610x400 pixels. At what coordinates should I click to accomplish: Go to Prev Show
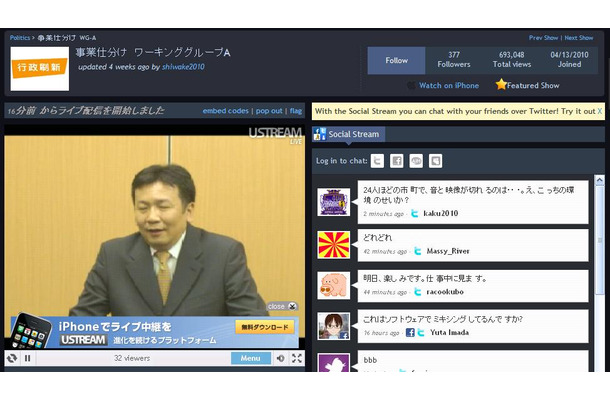coord(543,38)
